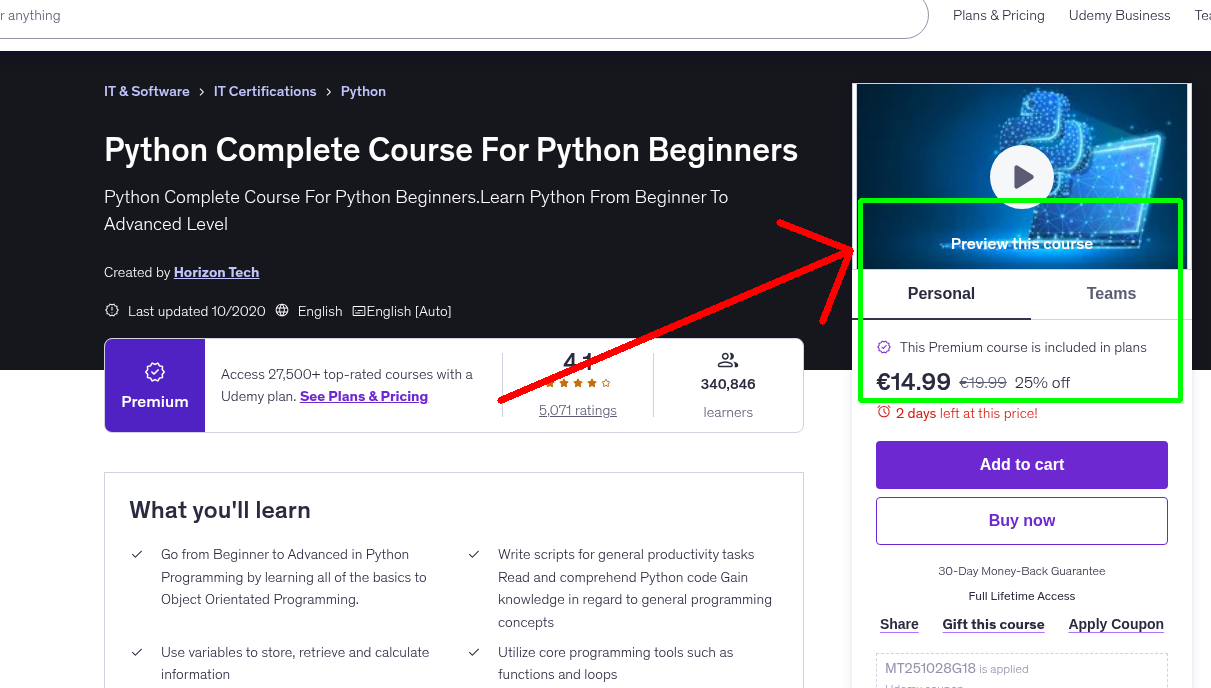
Task: Click the globe icon next to English
Action: [282, 311]
